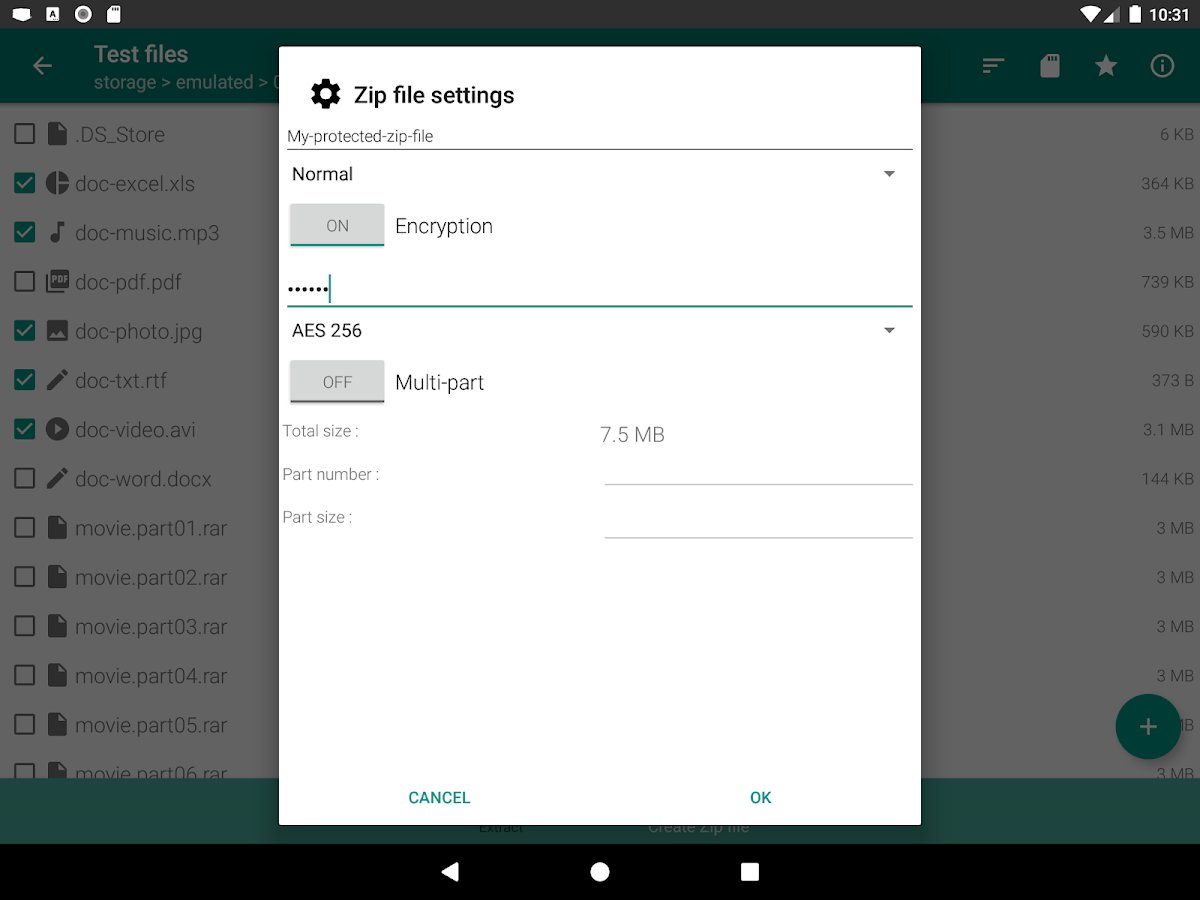Click the Part number input field
The height and width of the screenshot is (900, 1200).
click(x=758, y=470)
